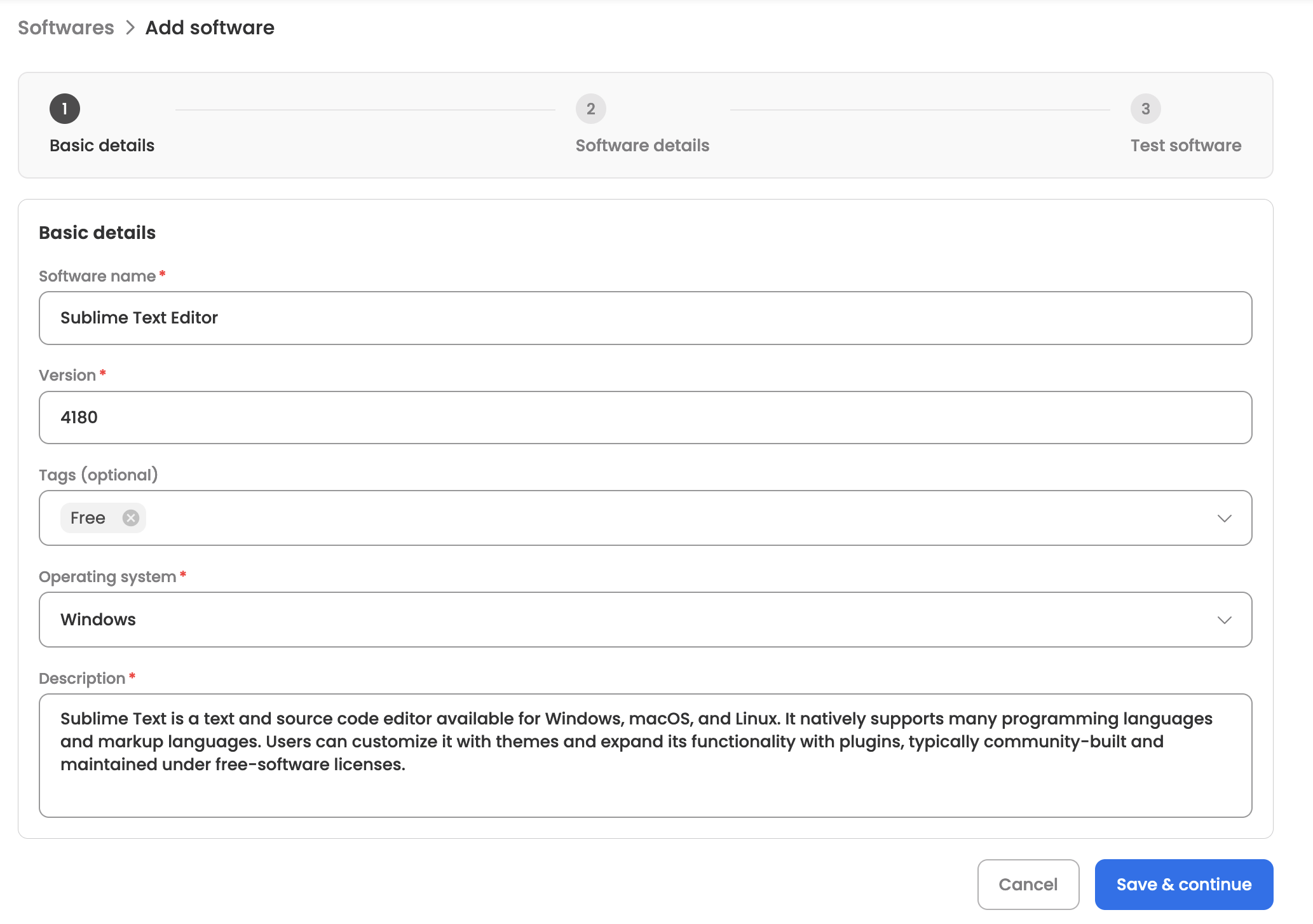Screen dimensions: 1313x924
Task: Focus the Software name input field
Action: [x=645, y=318]
